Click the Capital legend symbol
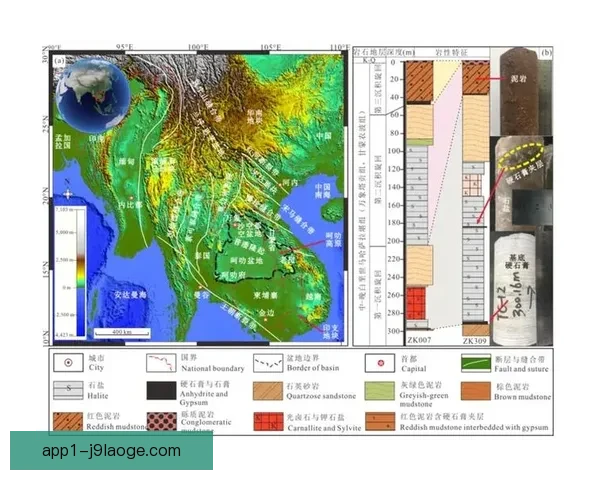600x480 pixels. 380,363
